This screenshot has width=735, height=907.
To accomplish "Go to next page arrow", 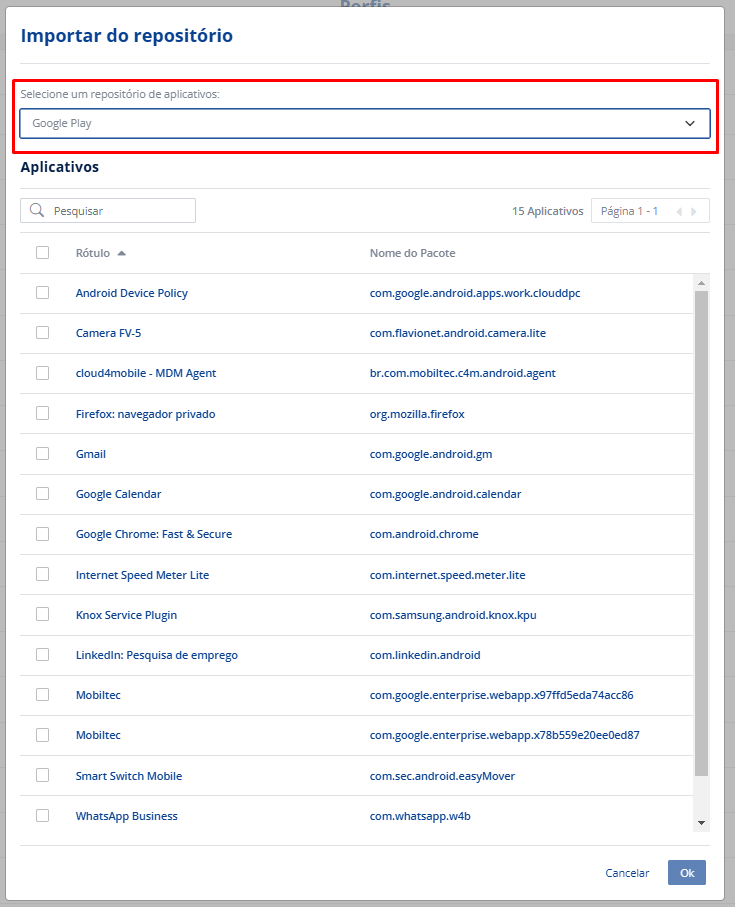I will coord(694,212).
